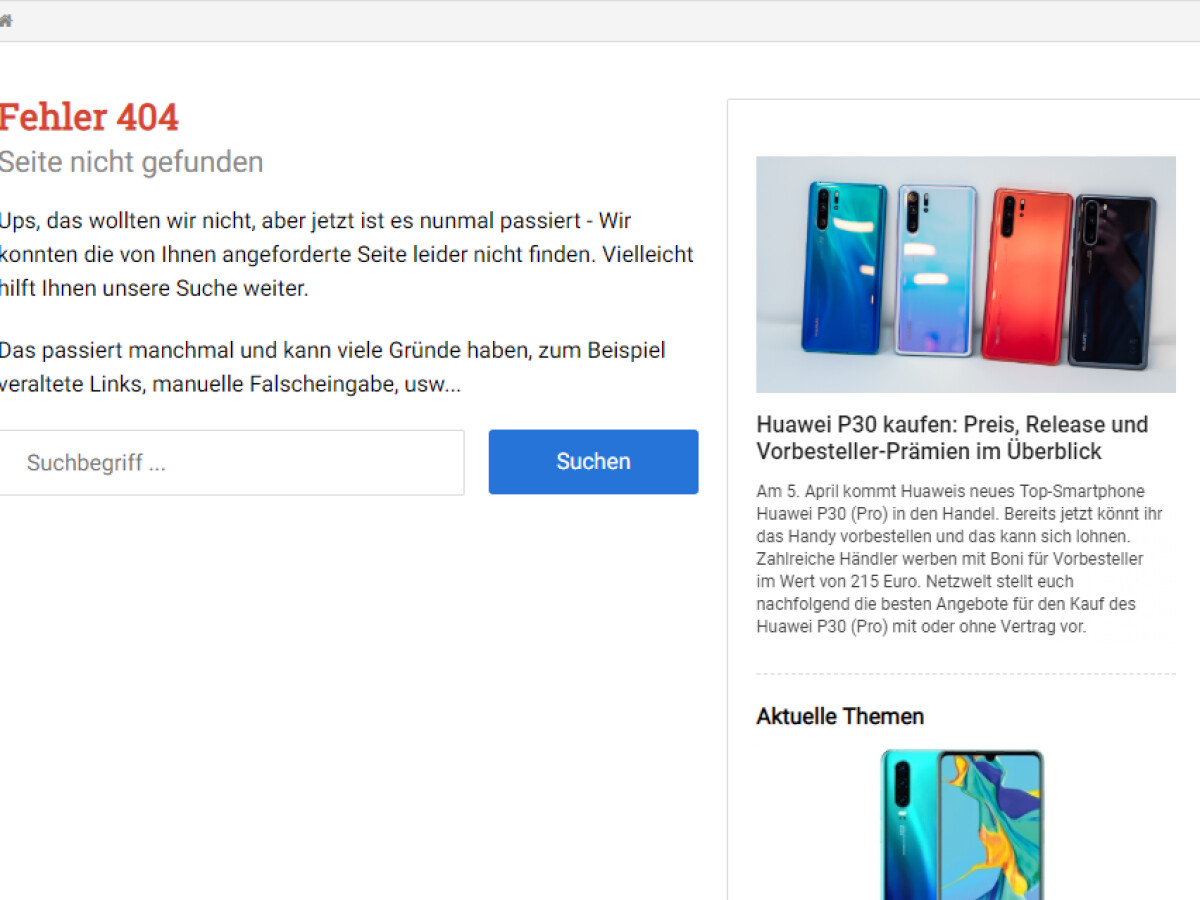The height and width of the screenshot is (900, 1200).
Task: Click the Seite nicht gefunden subheading
Action: (131, 162)
